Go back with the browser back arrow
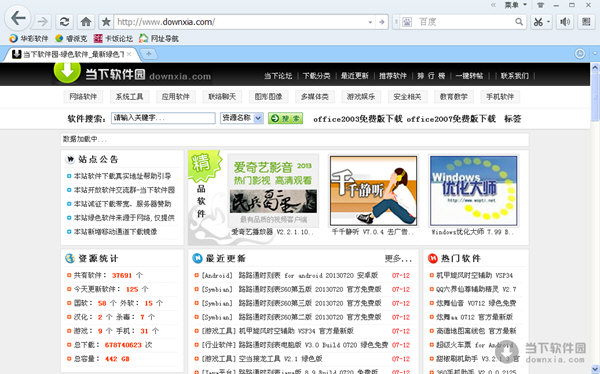 (18, 18)
